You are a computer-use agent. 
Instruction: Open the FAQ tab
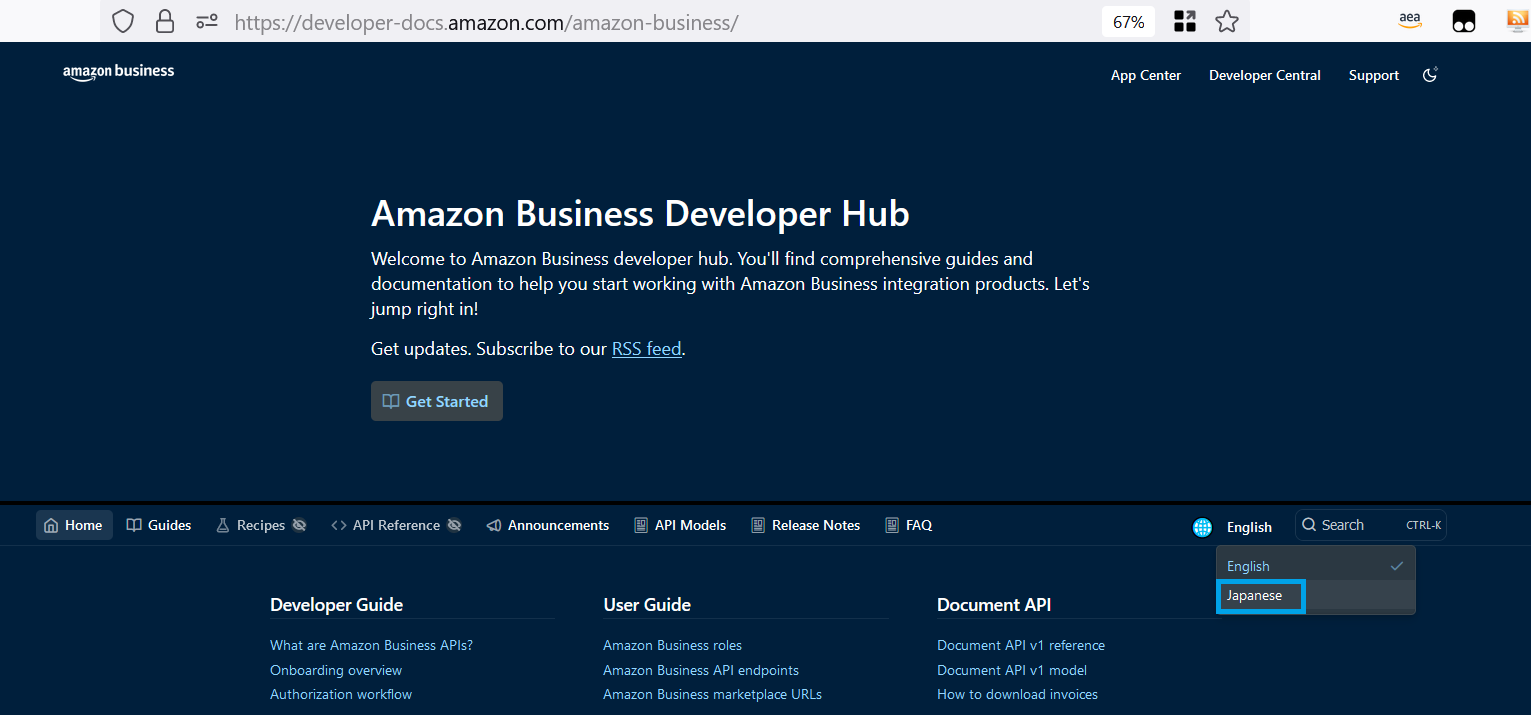(909, 525)
